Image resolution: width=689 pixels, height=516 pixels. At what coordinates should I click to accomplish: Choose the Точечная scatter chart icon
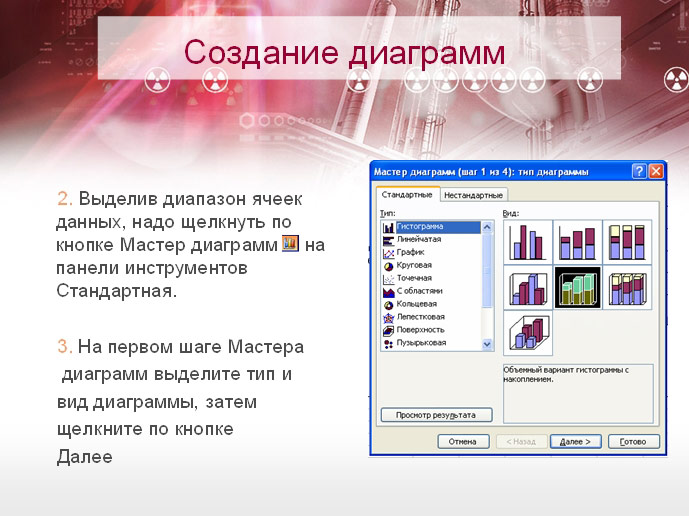pyautogui.click(x=388, y=279)
